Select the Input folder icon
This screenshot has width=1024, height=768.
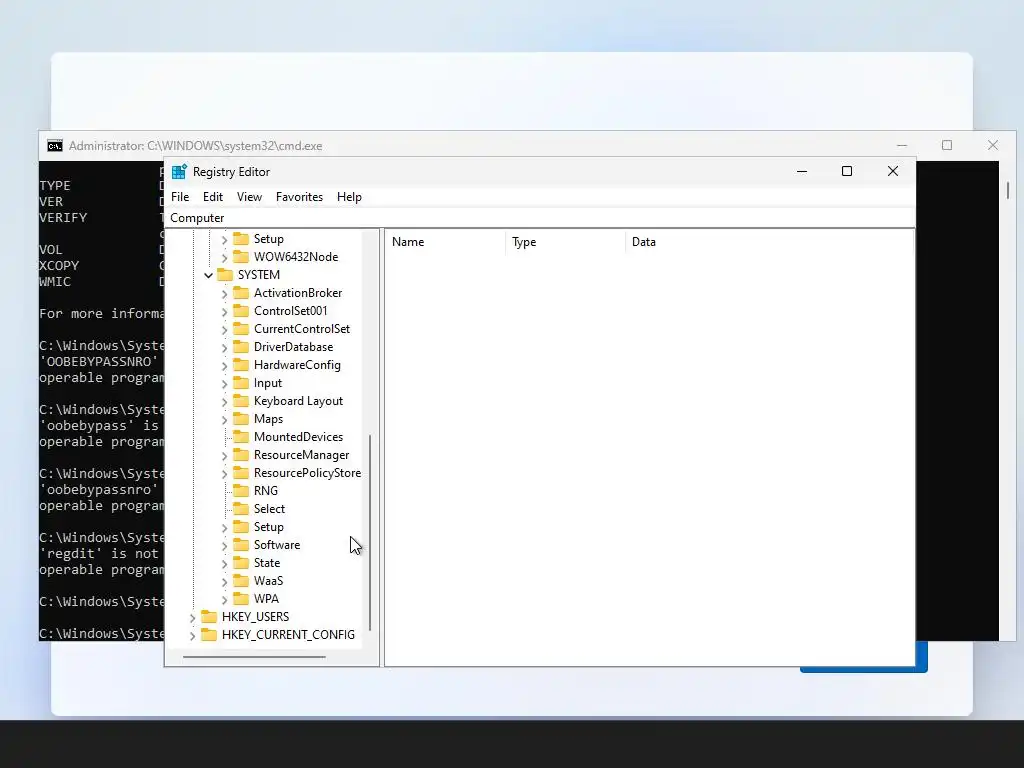click(x=241, y=383)
